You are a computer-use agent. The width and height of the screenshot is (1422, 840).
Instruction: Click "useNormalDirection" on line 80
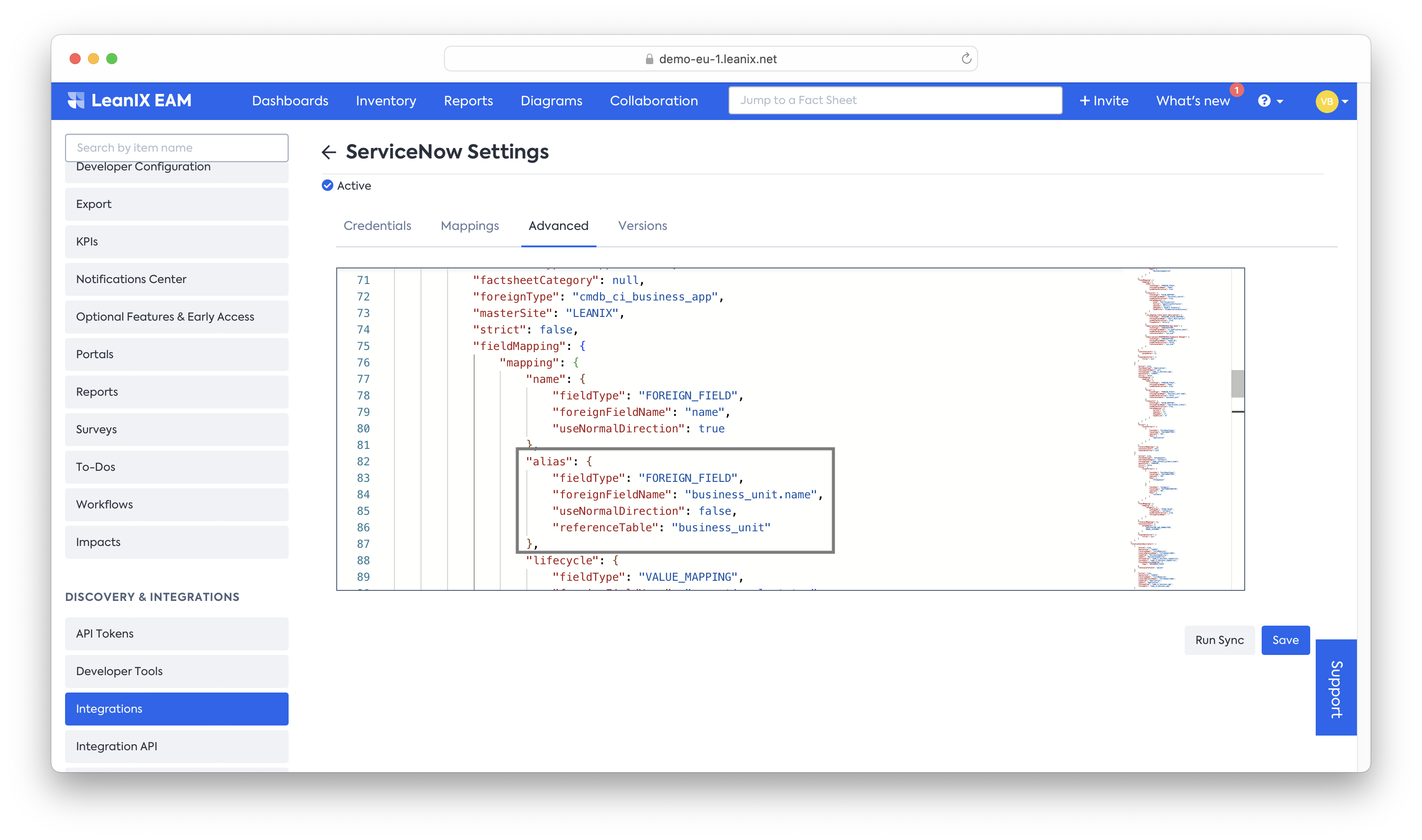(x=618, y=429)
